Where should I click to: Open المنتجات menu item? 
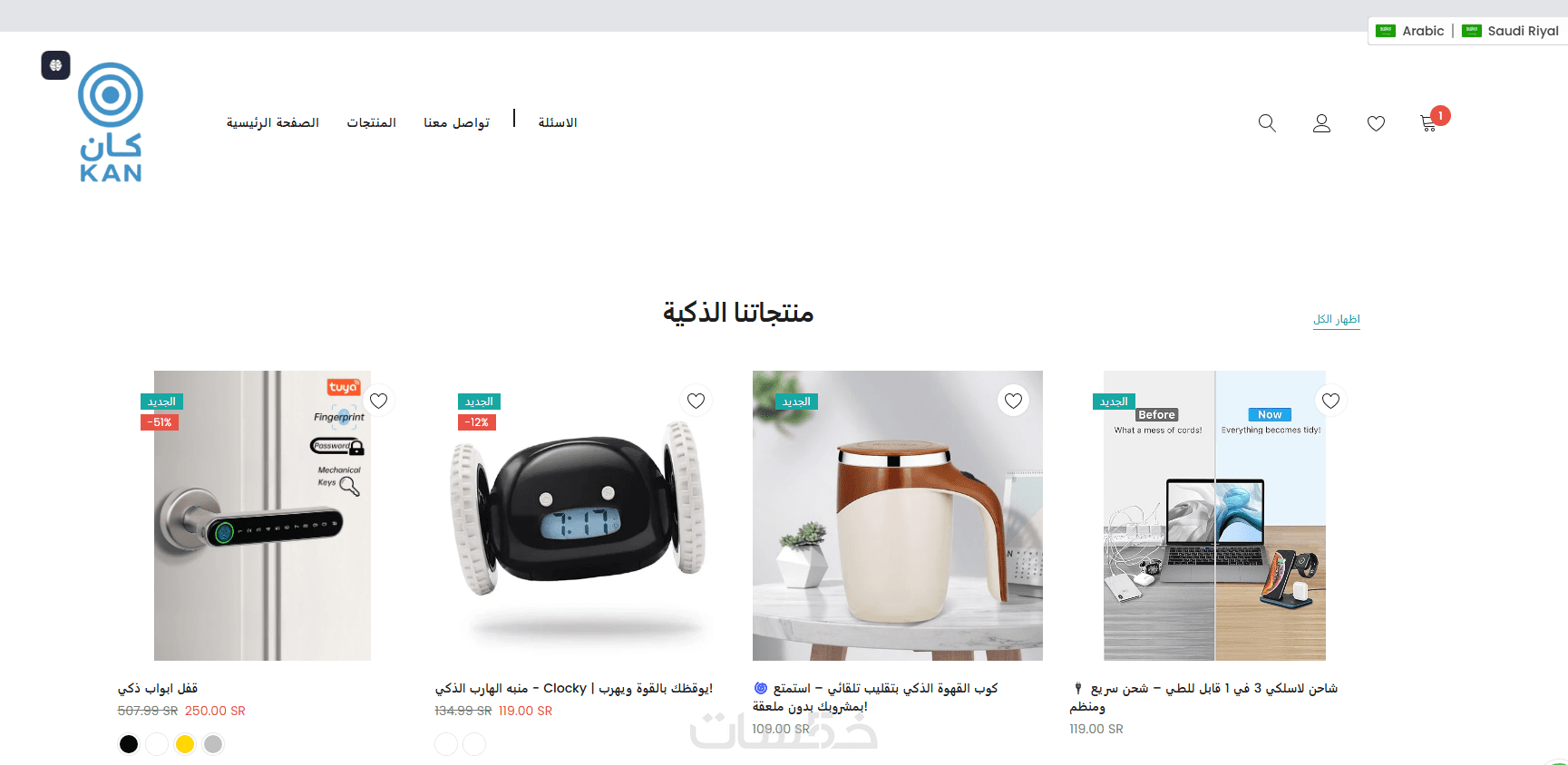pyautogui.click(x=372, y=122)
